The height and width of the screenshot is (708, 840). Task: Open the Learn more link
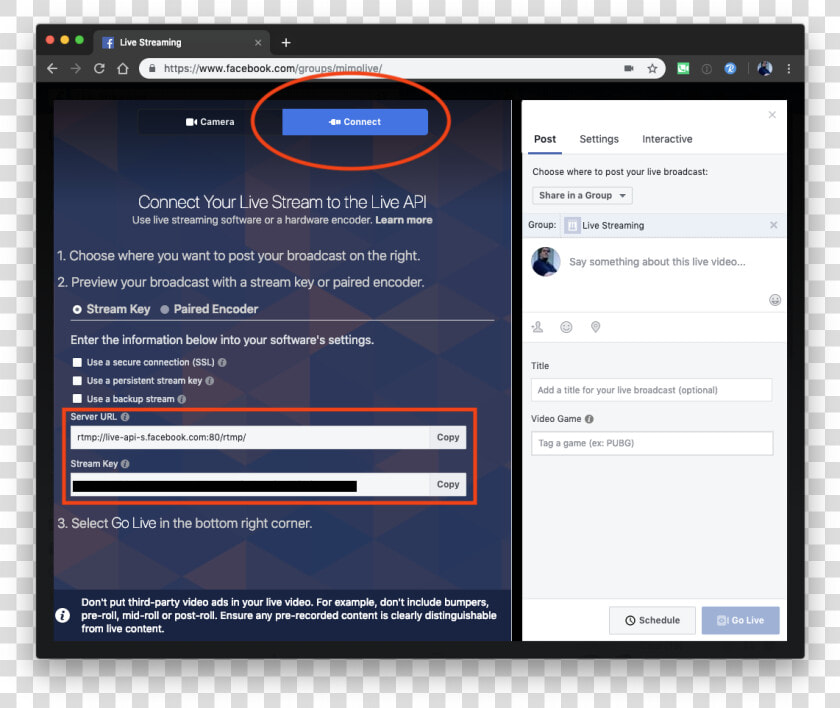(x=404, y=220)
